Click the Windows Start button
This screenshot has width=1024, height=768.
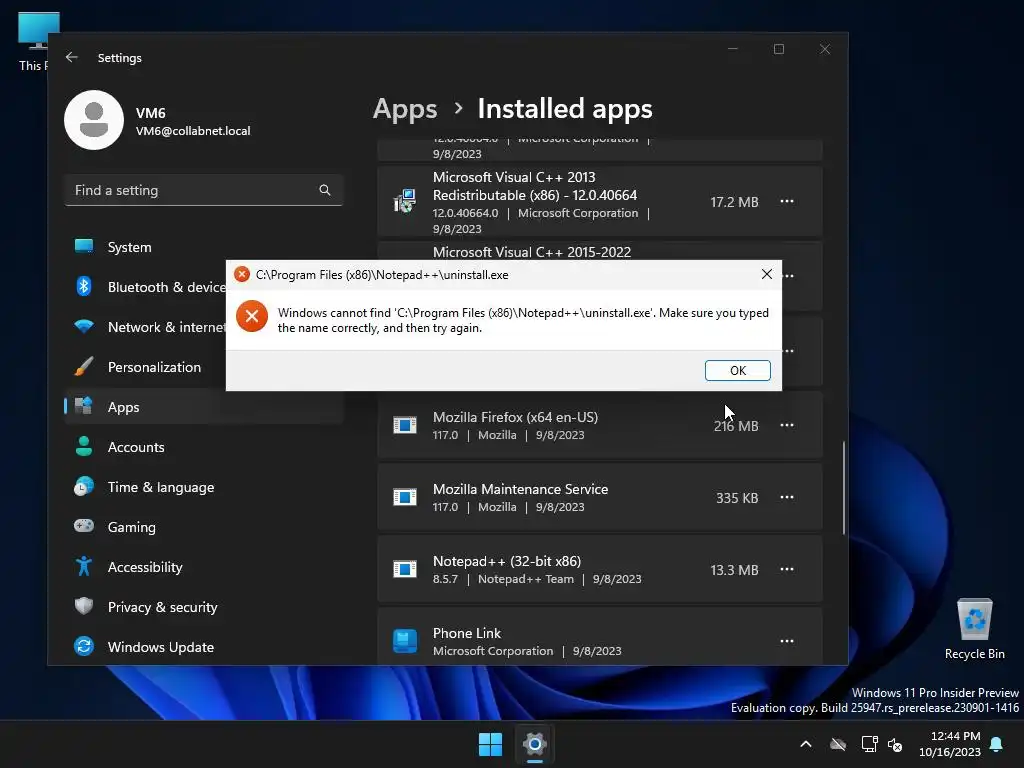(490, 744)
